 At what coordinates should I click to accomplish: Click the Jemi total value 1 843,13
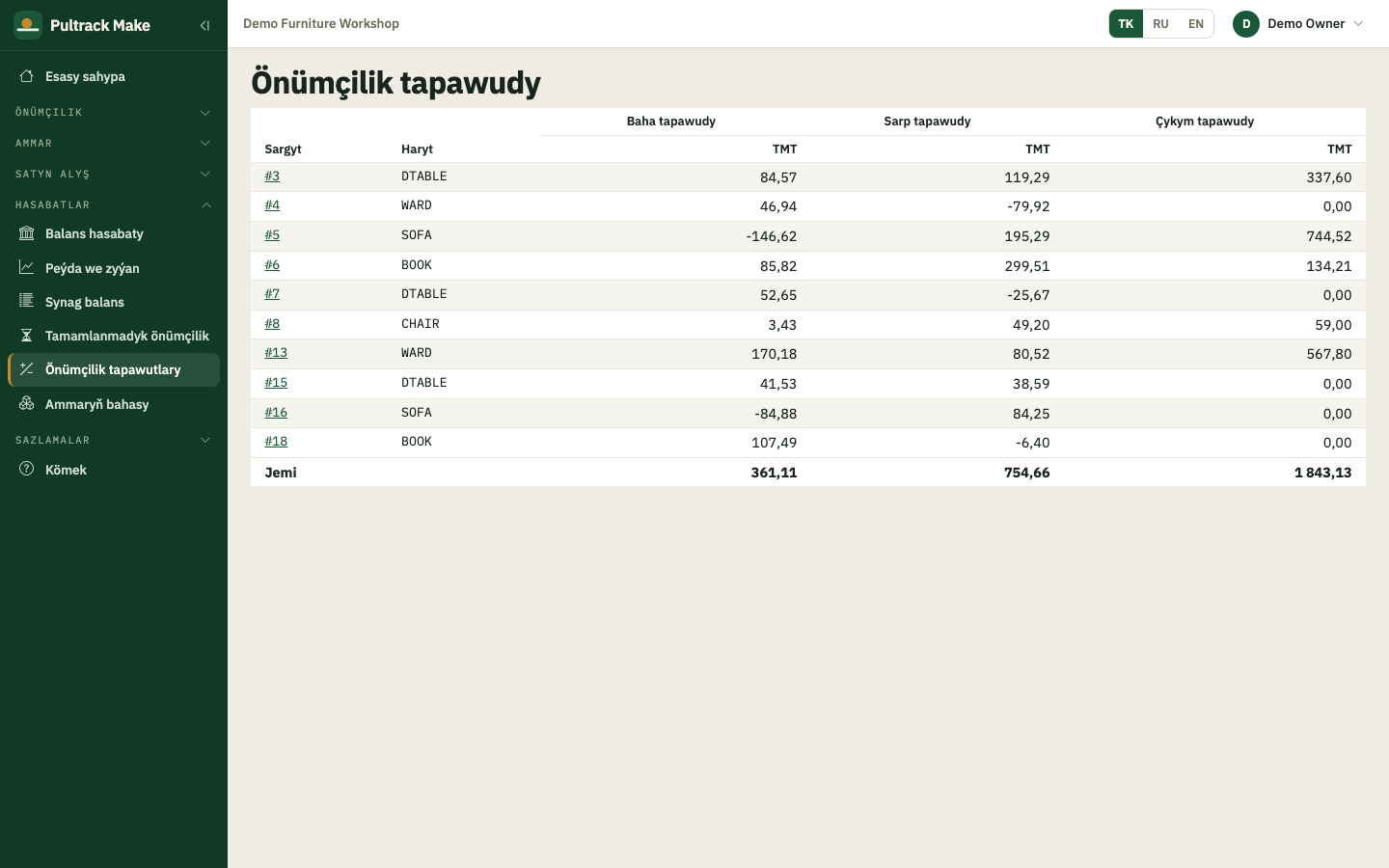click(x=1323, y=473)
